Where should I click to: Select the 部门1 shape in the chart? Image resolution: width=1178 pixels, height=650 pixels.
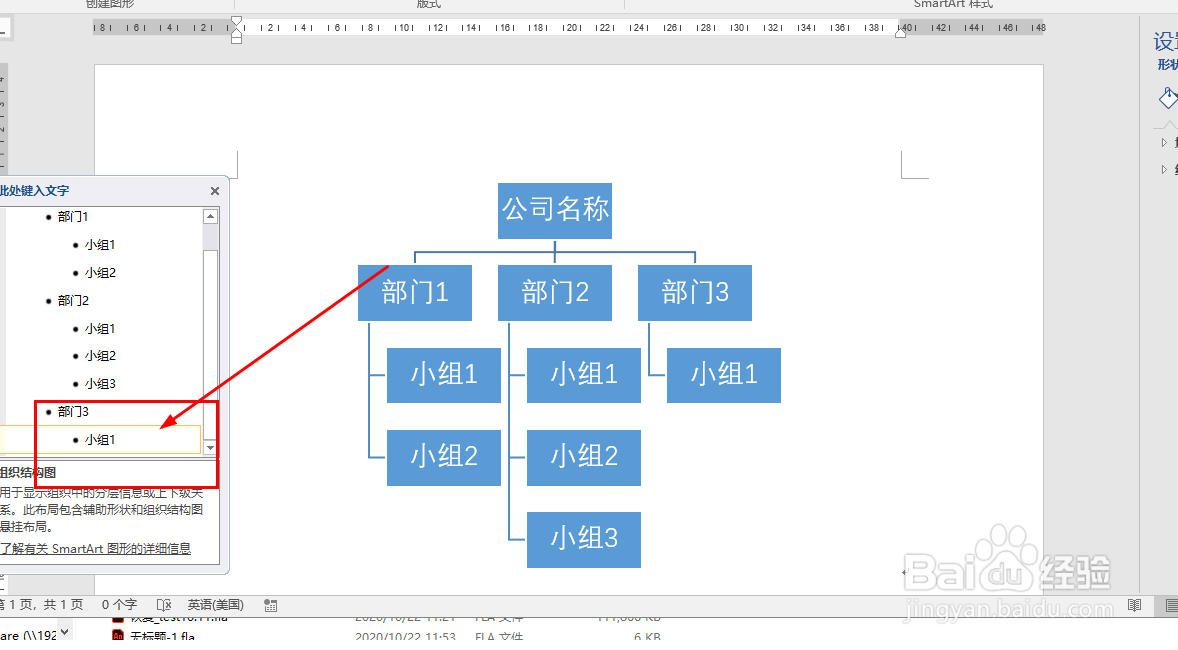pos(415,292)
